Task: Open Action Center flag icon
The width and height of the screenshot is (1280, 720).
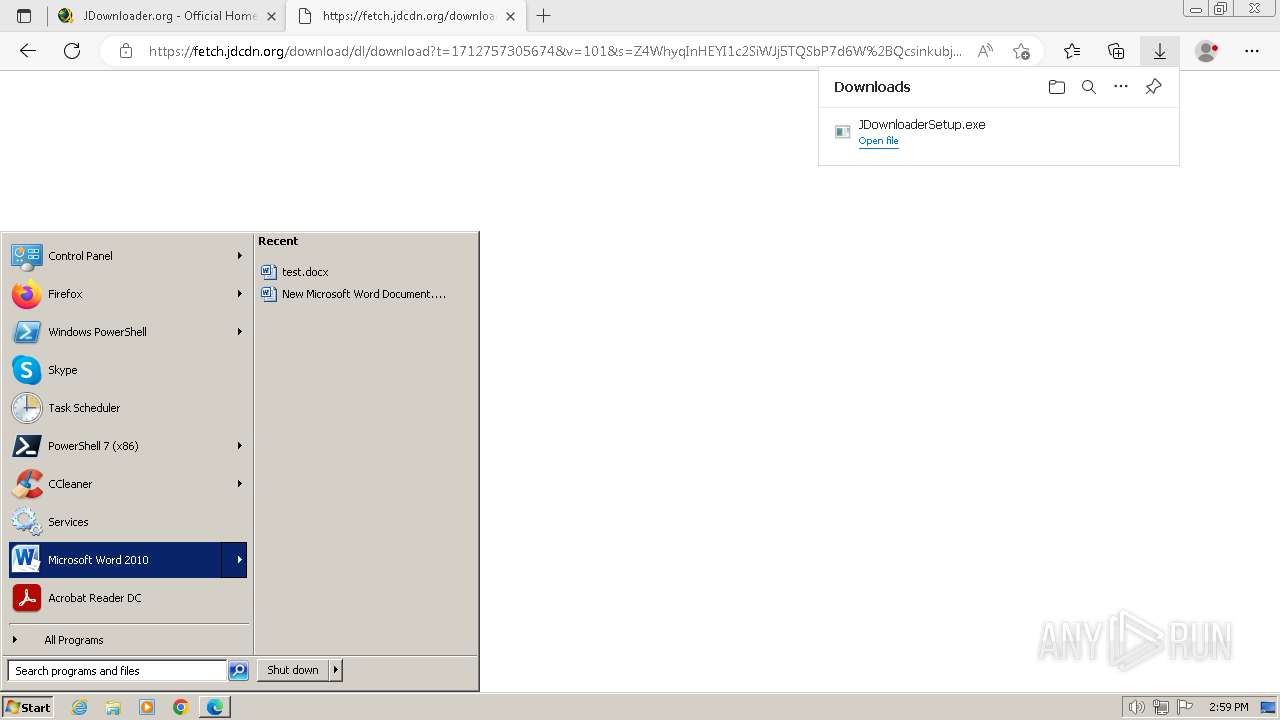Action: [1186, 707]
